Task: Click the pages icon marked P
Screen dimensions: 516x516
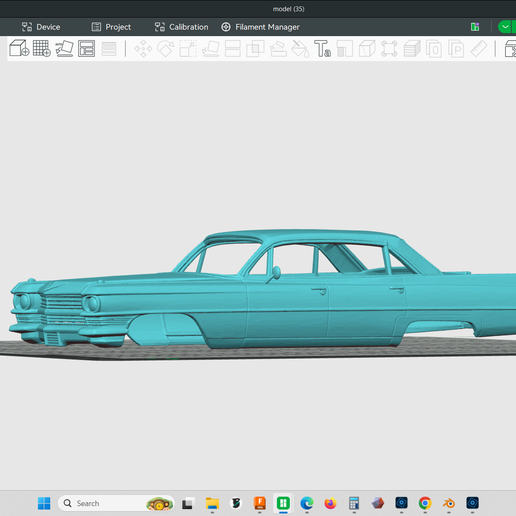Action: pos(456,49)
